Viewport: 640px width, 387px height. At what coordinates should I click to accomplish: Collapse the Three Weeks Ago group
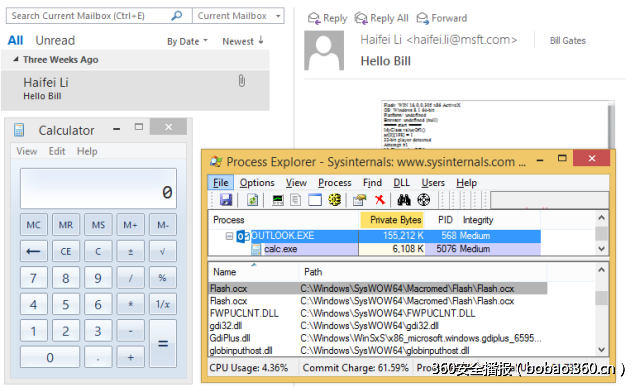click(16, 59)
